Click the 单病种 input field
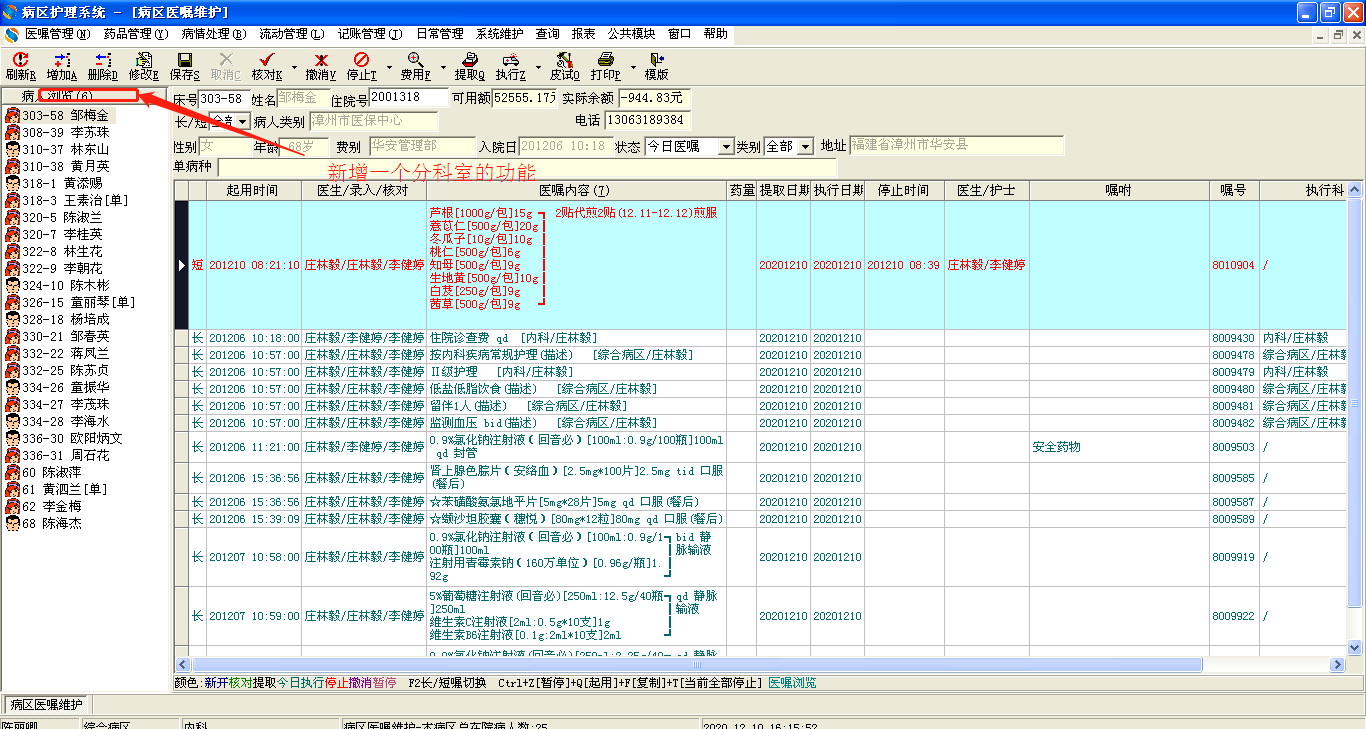The width and height of the screenshot is (1366, 729). [527, 167]
